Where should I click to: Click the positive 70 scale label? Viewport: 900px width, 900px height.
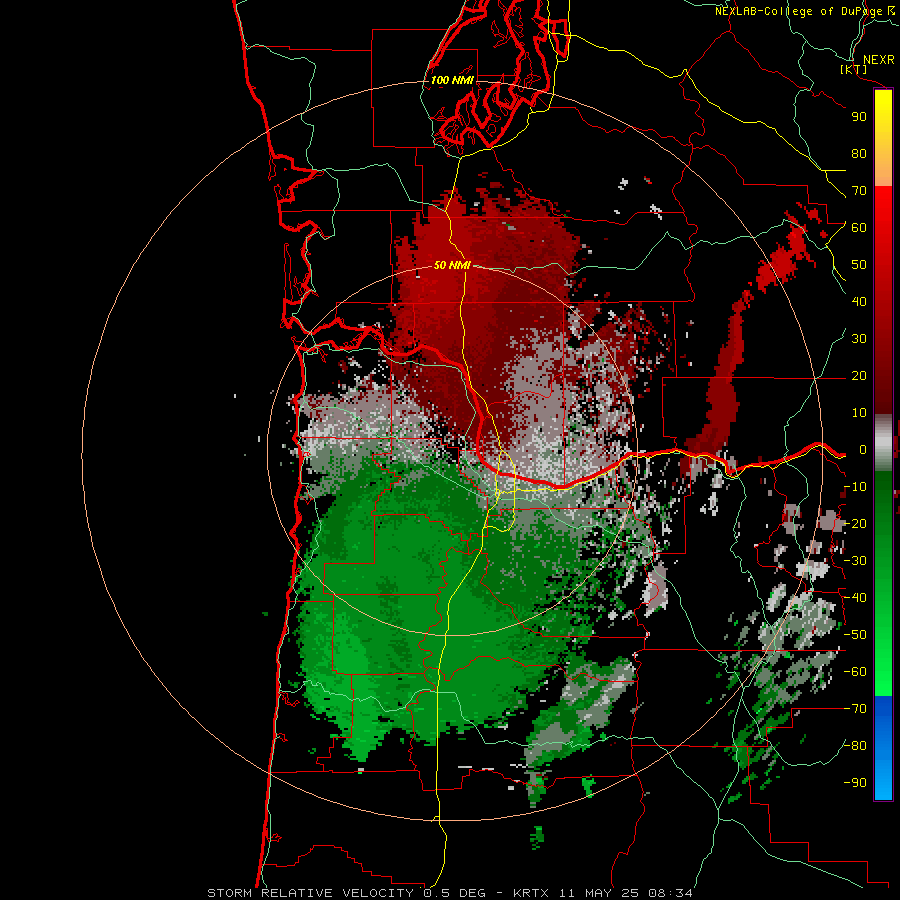pos(859,191)
